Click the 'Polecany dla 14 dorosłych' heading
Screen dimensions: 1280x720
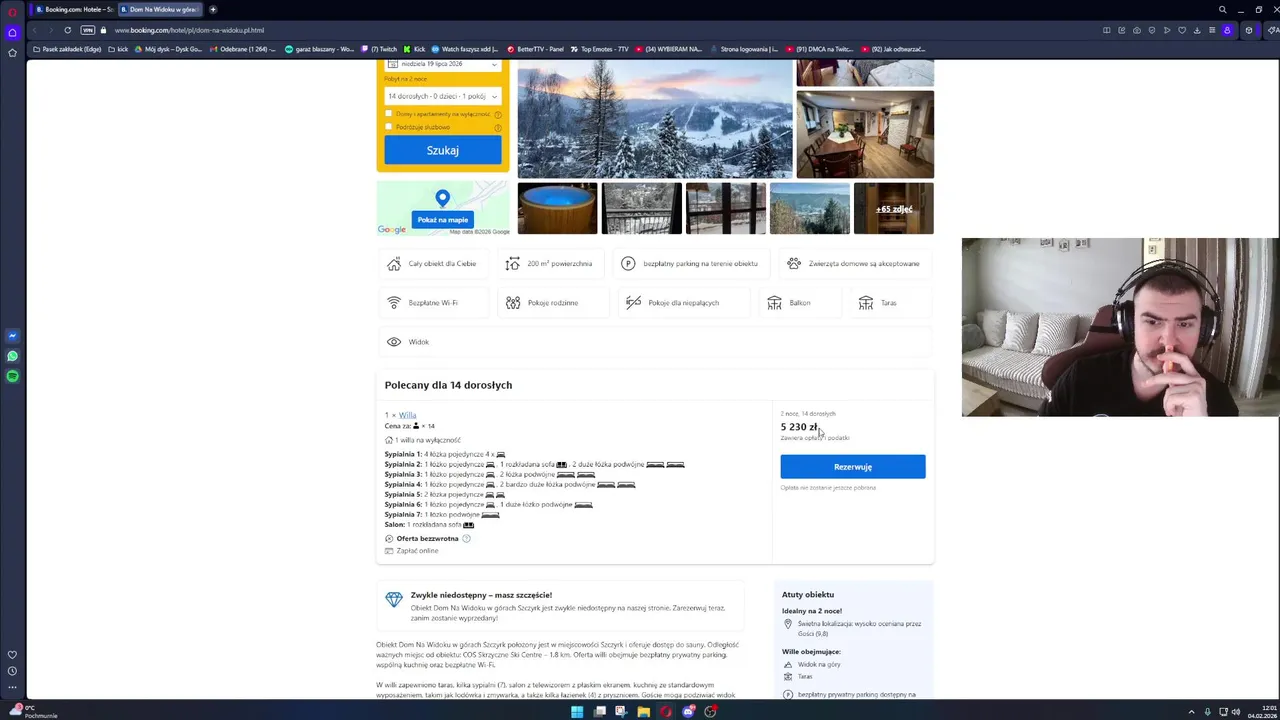pos(448,385)
